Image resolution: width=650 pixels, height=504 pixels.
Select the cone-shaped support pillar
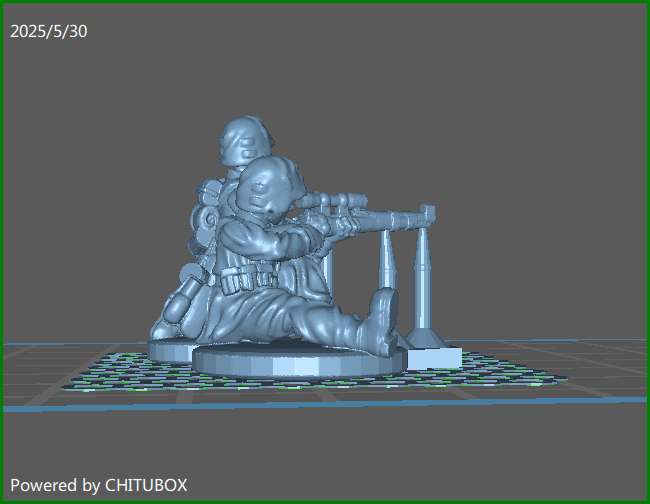click(x=422, y=290)
